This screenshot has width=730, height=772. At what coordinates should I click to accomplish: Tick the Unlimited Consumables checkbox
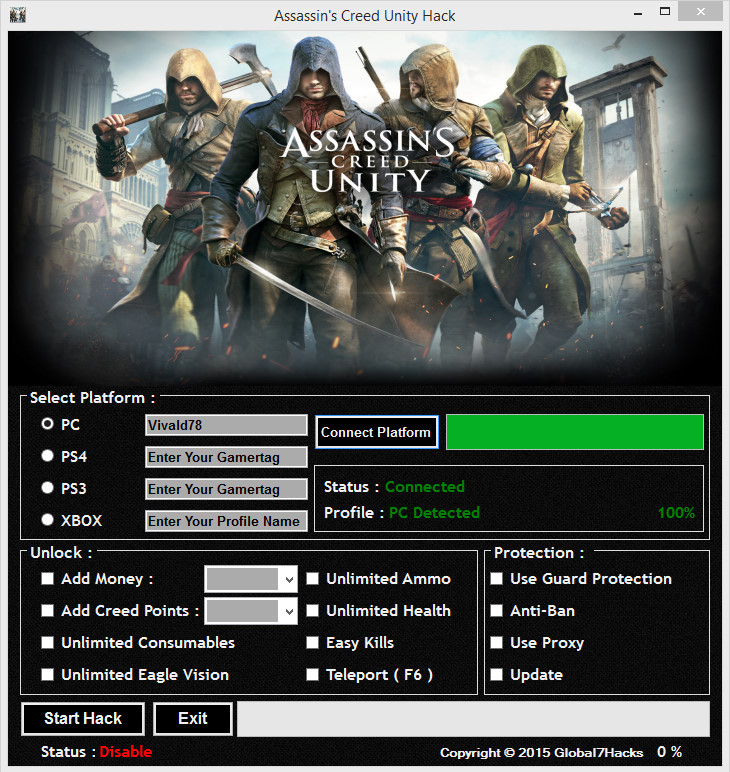tap(47, 643)
